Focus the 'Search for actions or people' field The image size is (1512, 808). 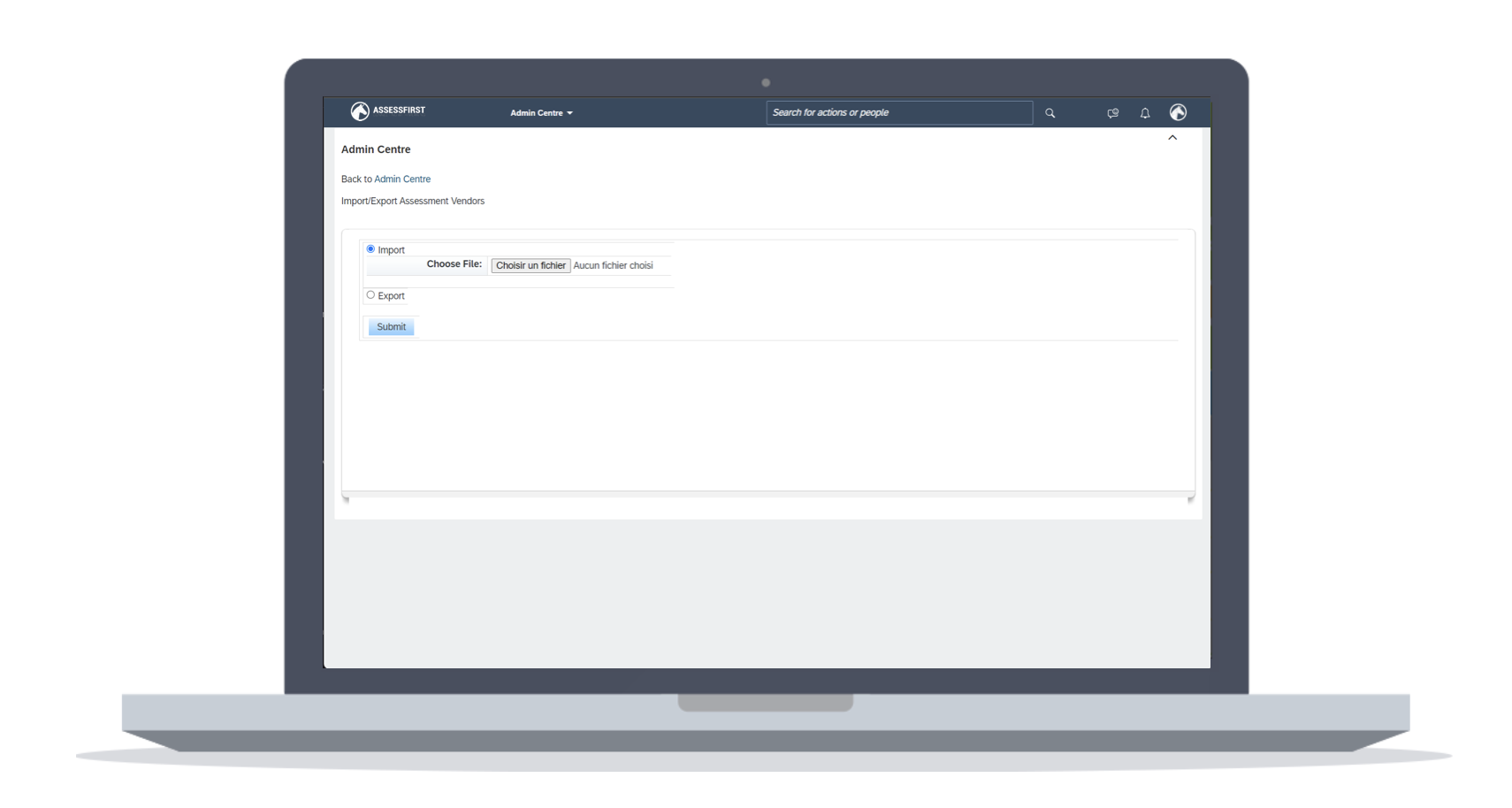coord(898,113)
